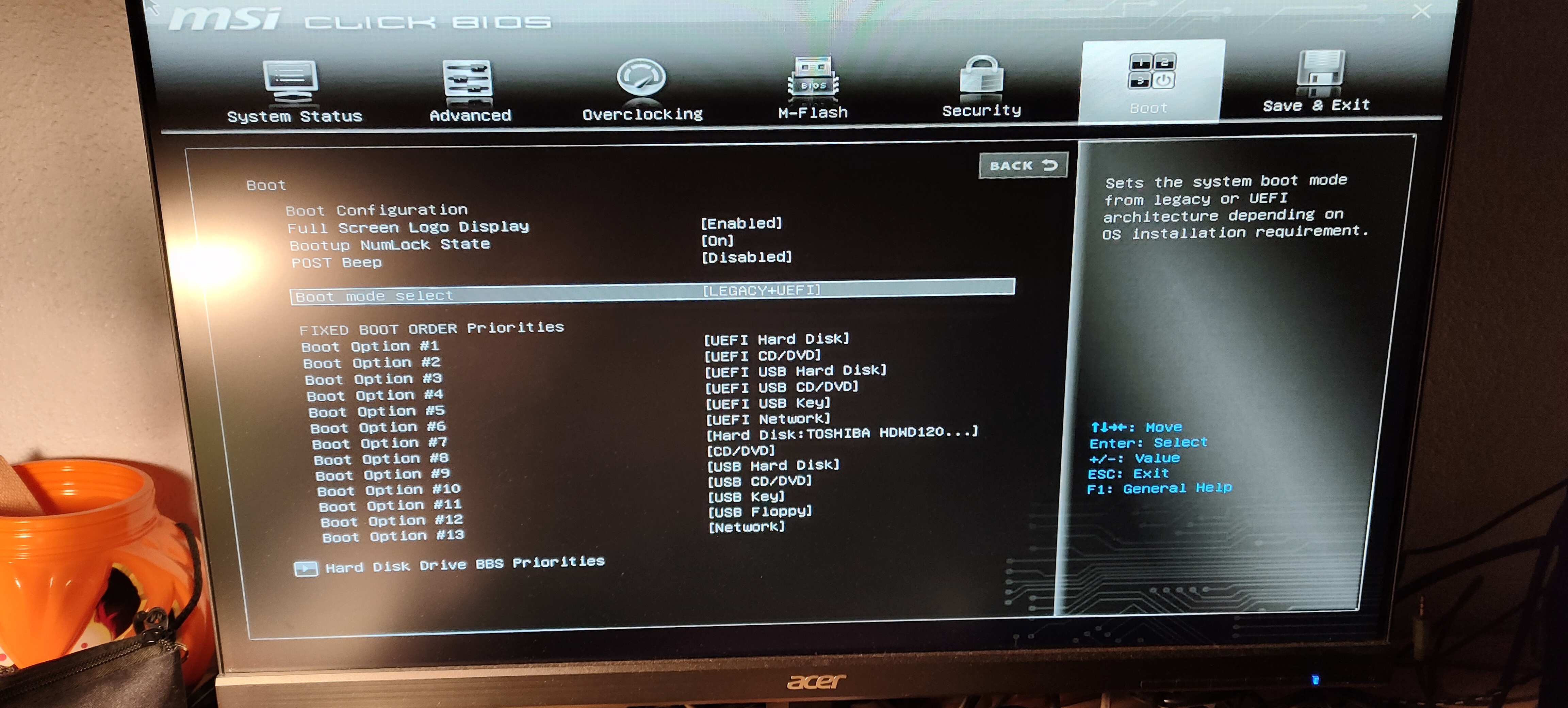Screen dimensions: 1568x708
Task: Select the Boot Option #7 label
Action: click(x=380, y=444)
